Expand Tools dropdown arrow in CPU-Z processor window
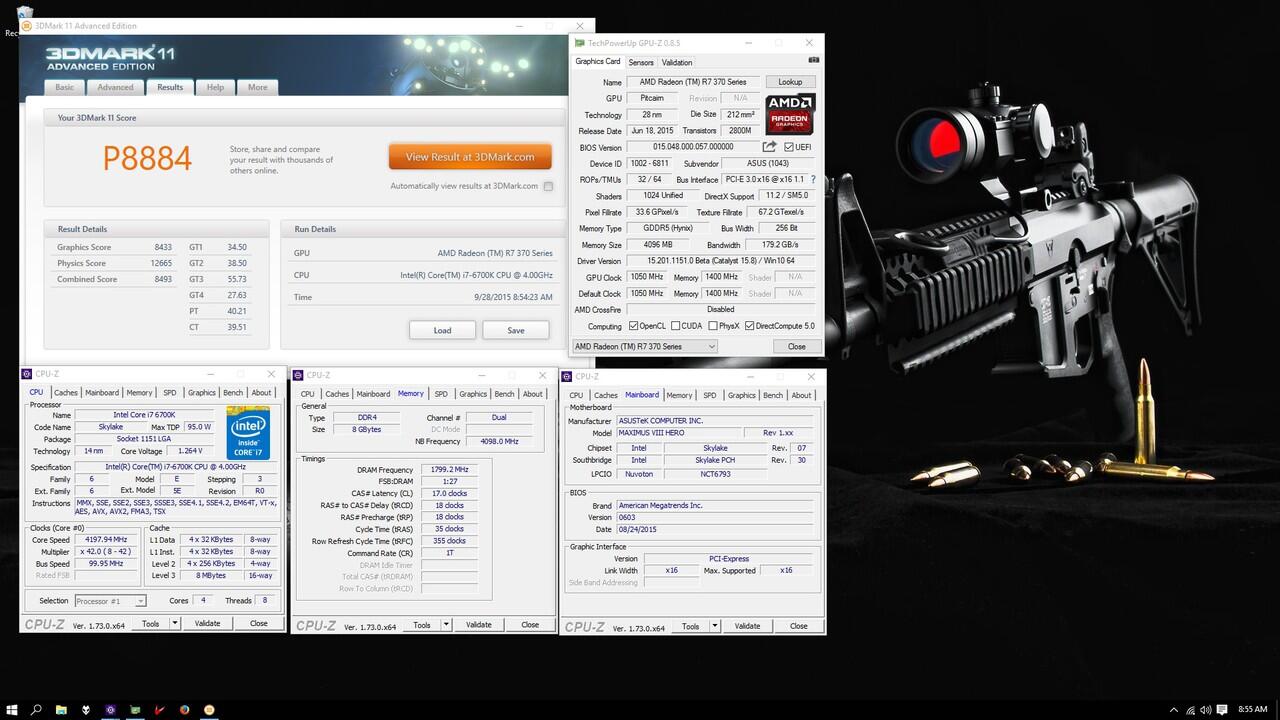 pyautogui.click(x=174, y=623)
